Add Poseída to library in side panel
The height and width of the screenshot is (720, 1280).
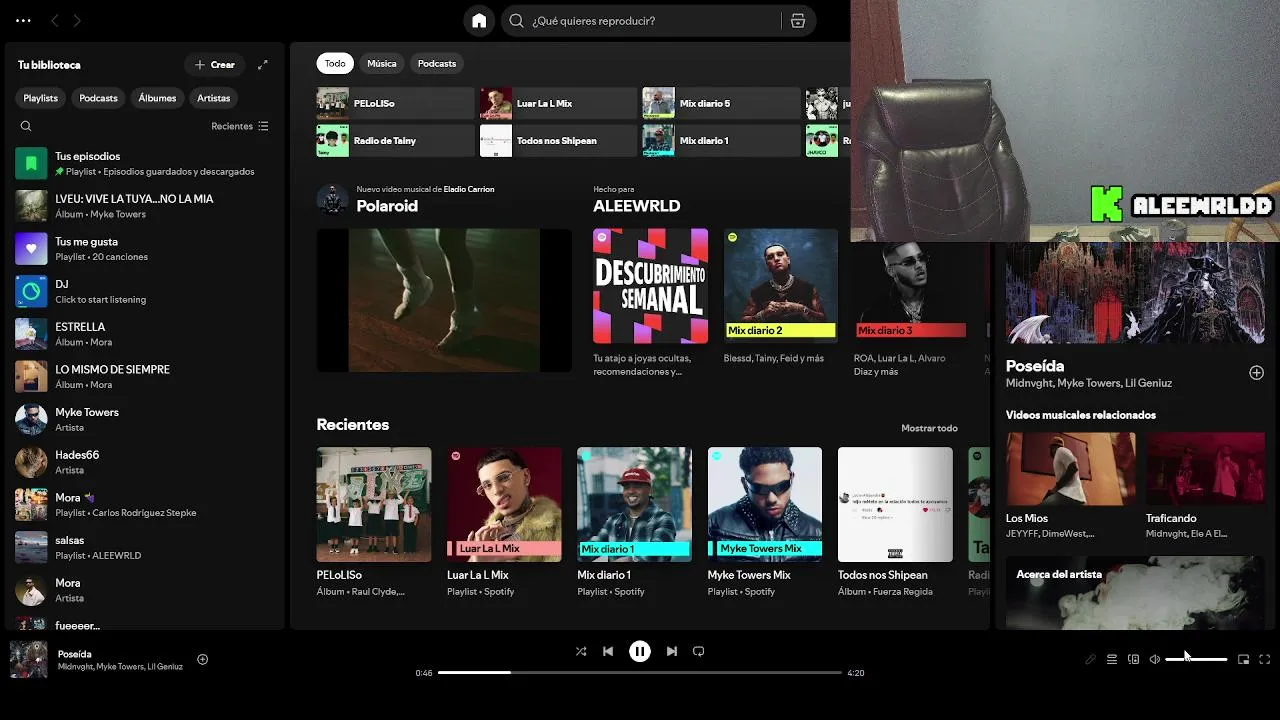[x=1257, y=373]
